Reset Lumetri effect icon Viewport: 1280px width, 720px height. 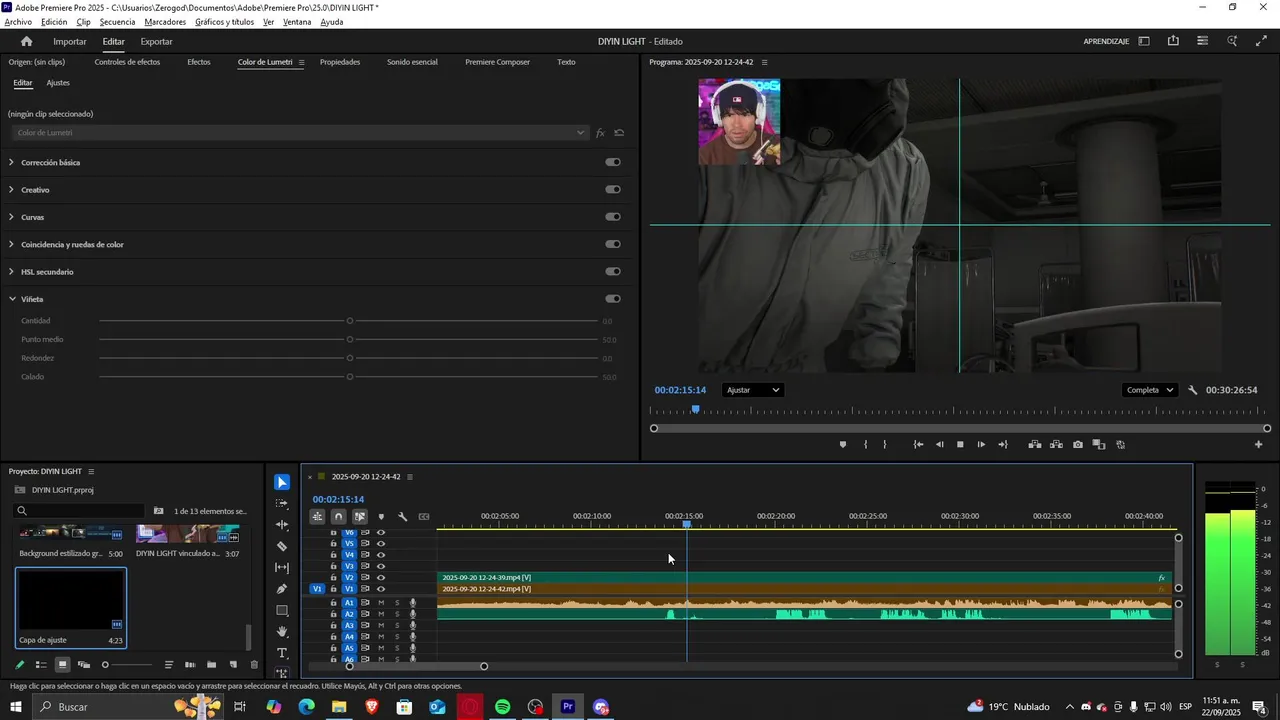pos(619,133)
